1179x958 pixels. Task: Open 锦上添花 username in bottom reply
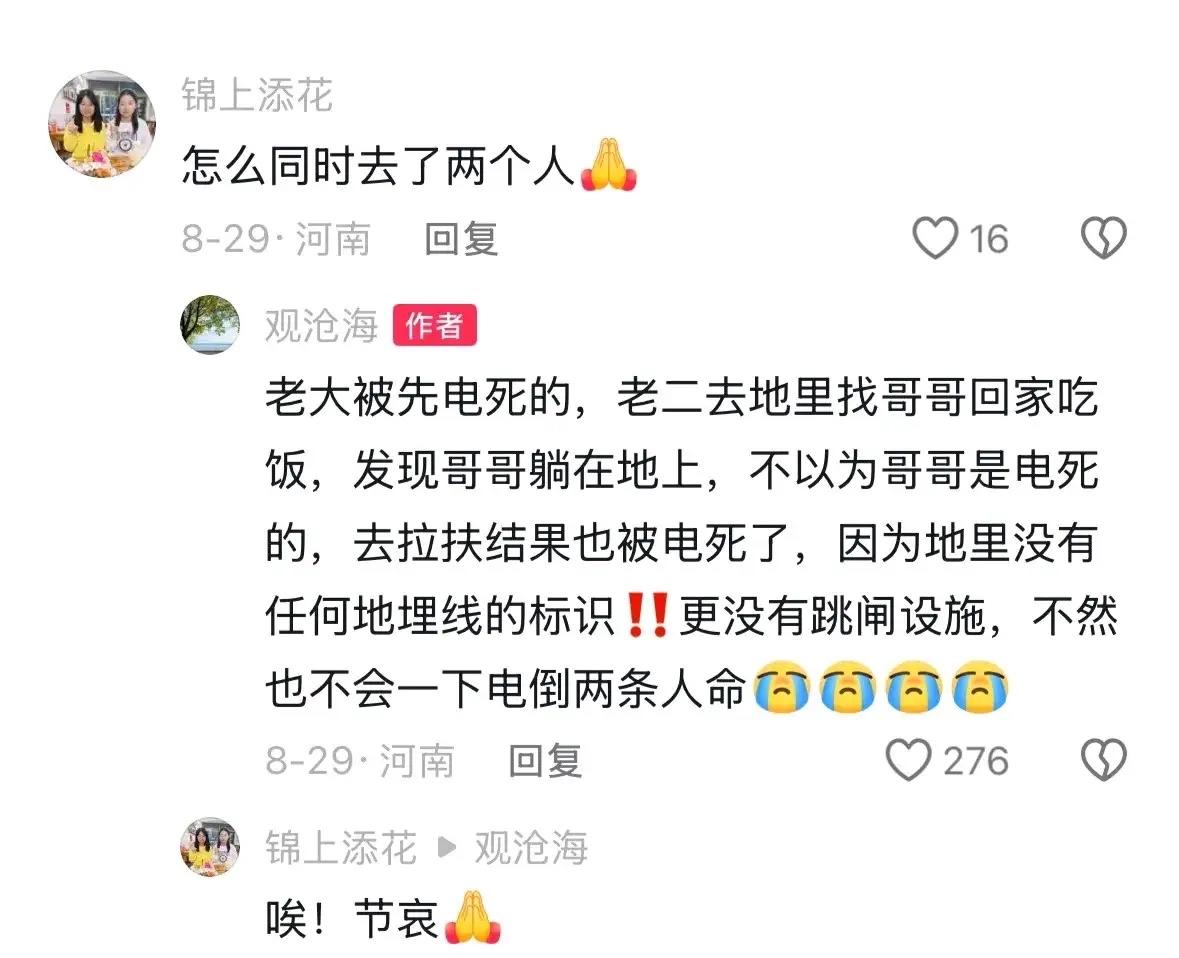tap(341, 847)
